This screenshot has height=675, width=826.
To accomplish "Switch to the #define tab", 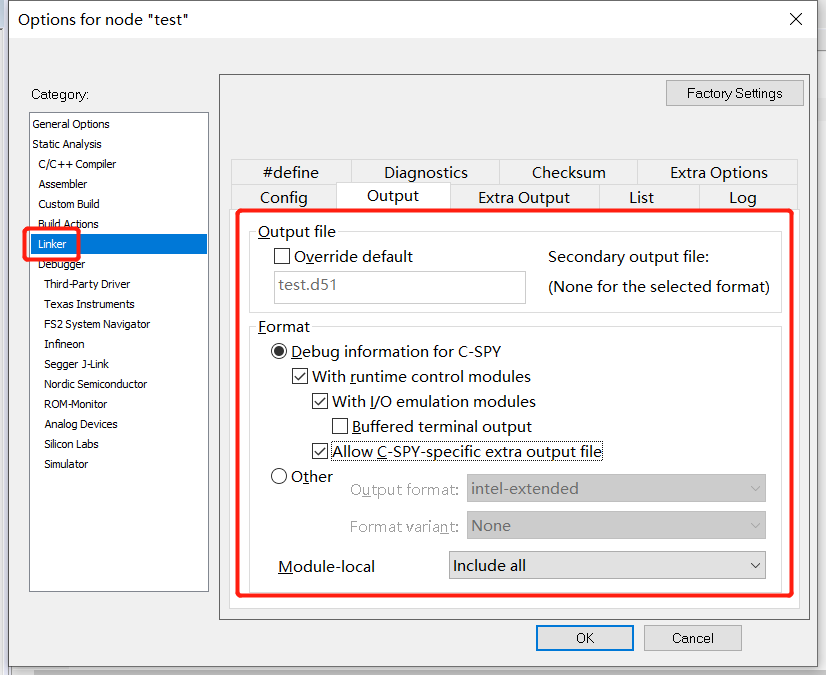I will [291, 172].
